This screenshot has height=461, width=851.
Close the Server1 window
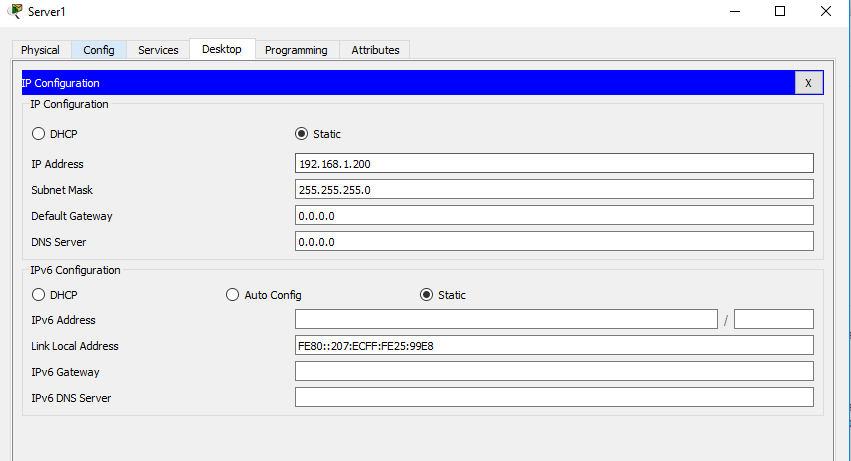click(x=825, y=11)
